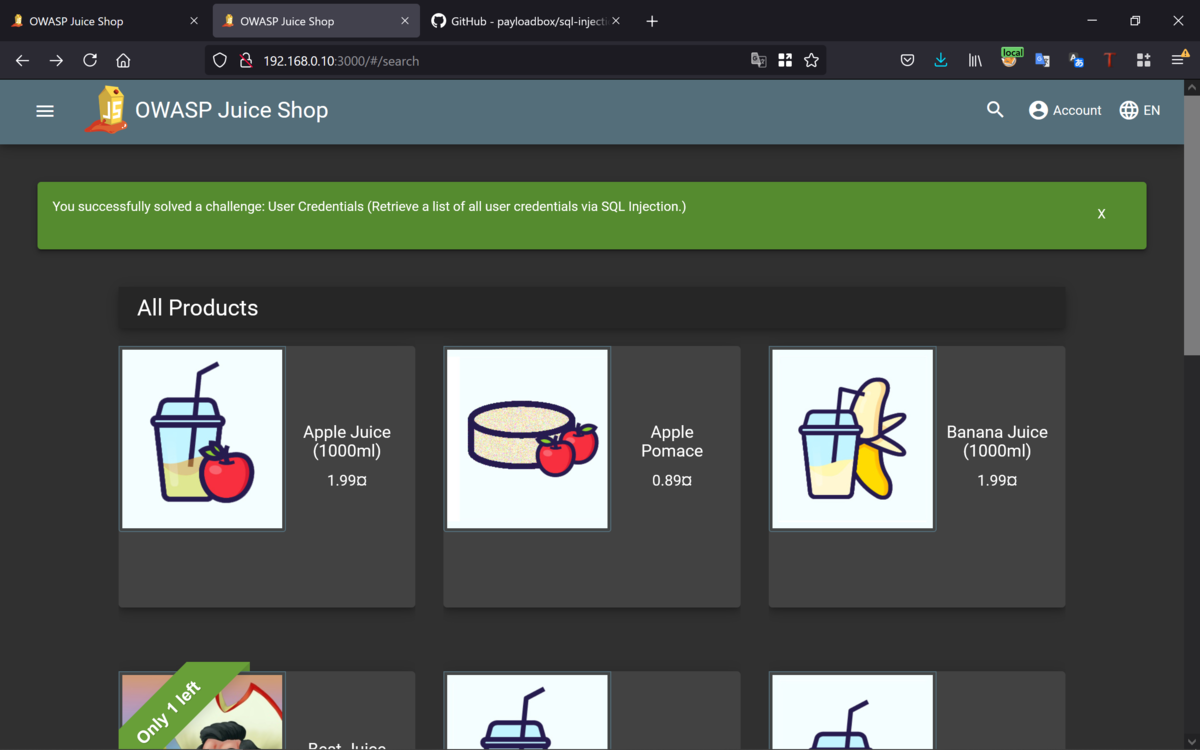Close the first OWASP Juice Shop tab
The width and height of the screenshot is (1200, 750).
point(194,21)
